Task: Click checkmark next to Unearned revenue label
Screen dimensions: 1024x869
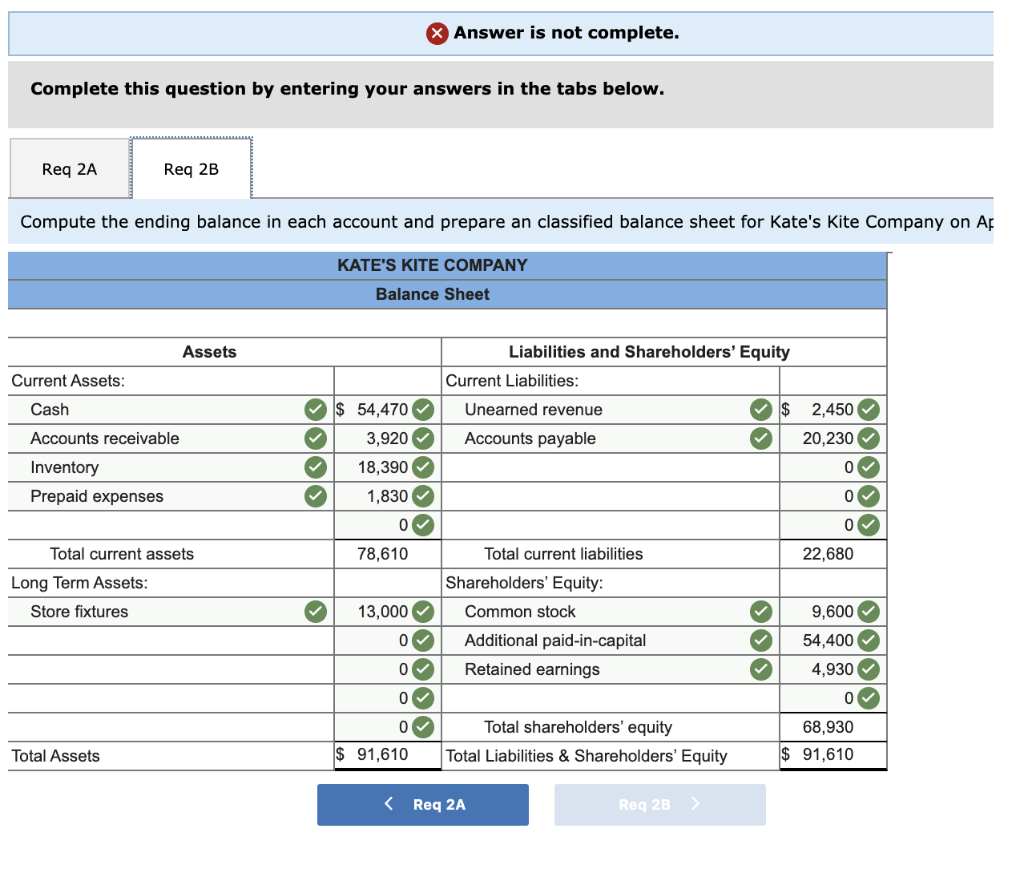Action: [761, 410]
